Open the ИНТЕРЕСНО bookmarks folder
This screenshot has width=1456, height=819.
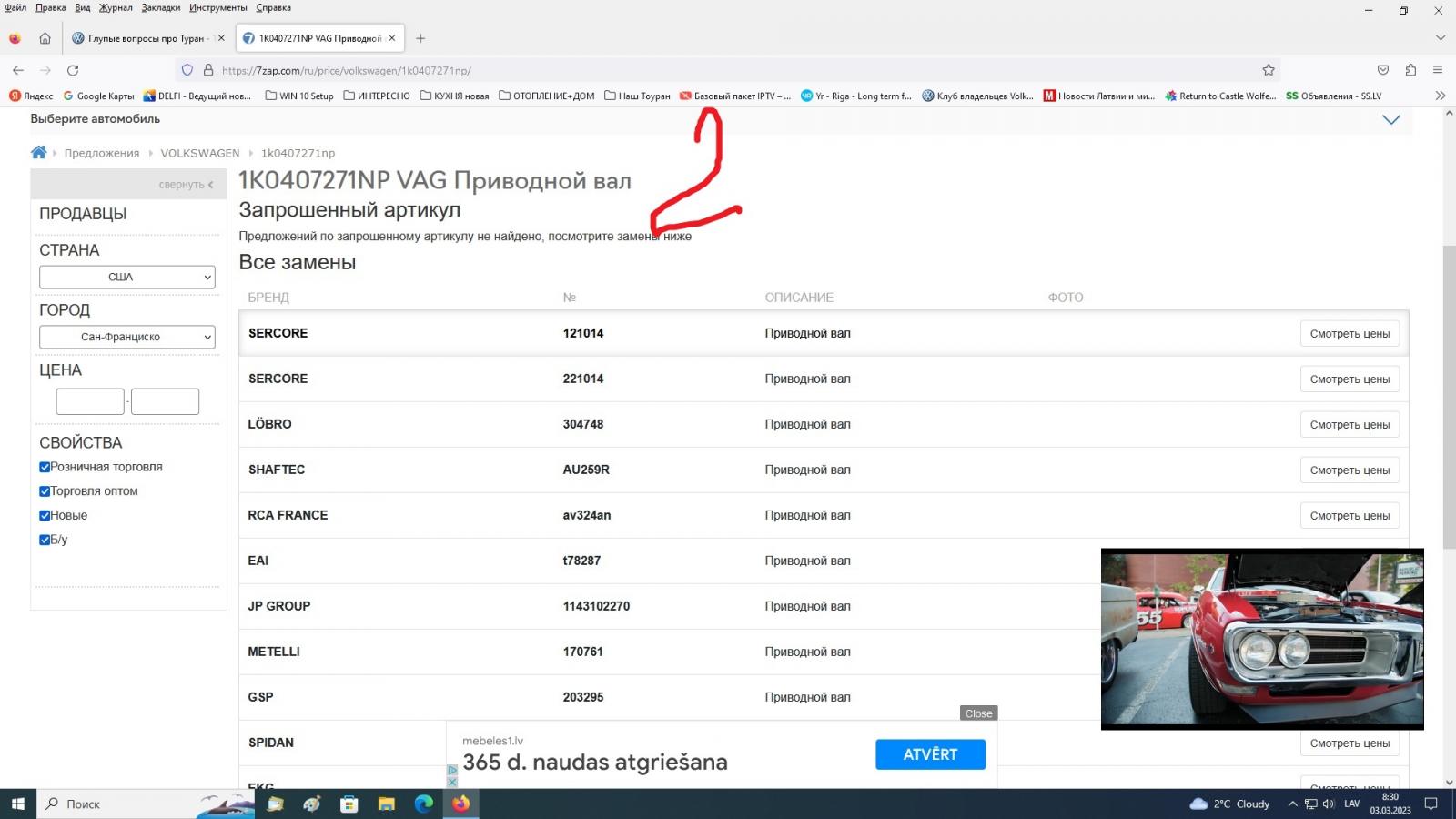click(x=377, y=96)
